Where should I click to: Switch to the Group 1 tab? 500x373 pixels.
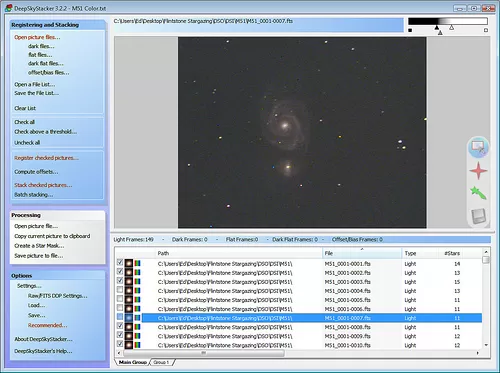162,362
